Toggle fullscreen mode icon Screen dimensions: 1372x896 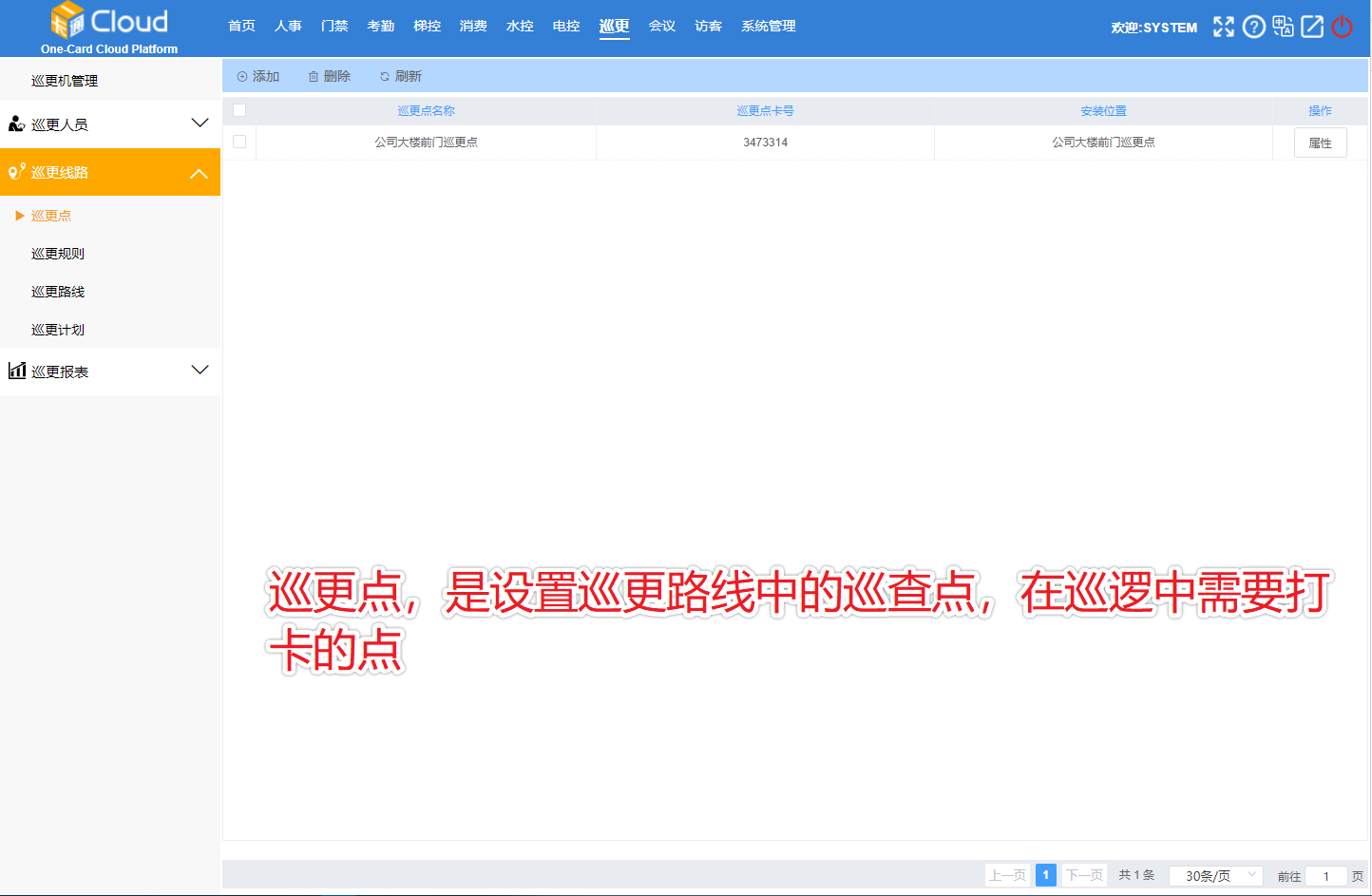[1224, 27]
